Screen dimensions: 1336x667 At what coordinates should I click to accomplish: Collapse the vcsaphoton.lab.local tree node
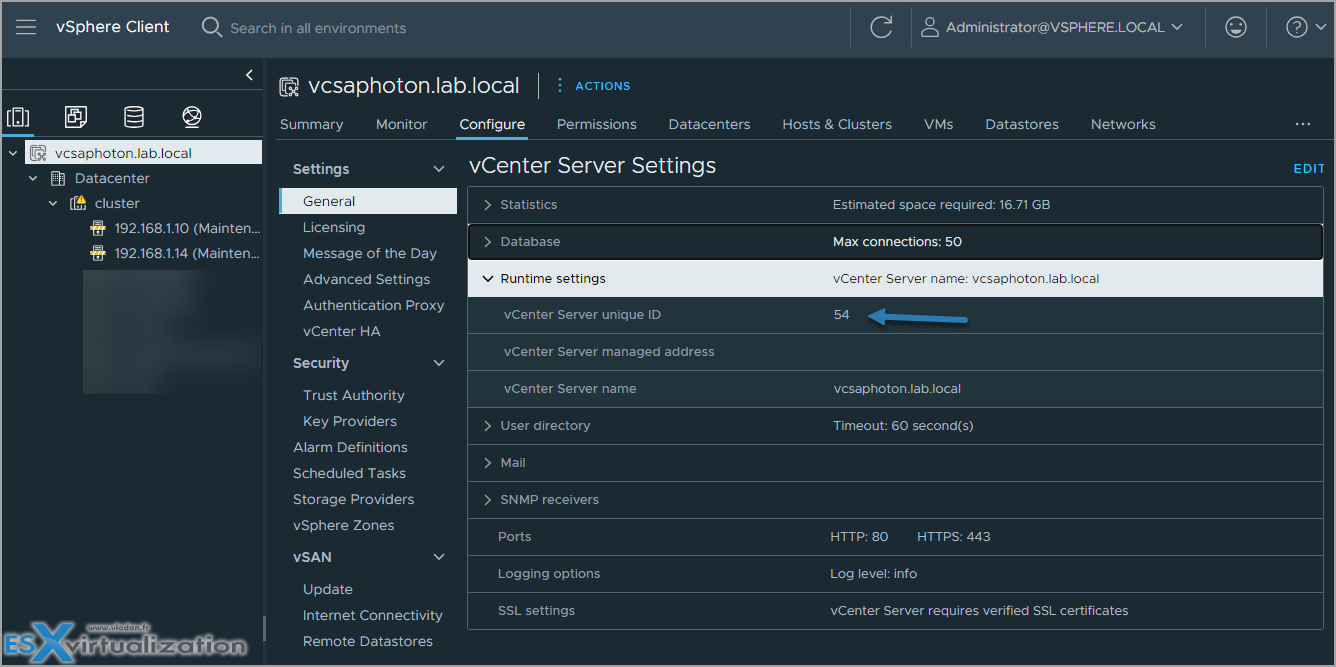tap(12, 153)
